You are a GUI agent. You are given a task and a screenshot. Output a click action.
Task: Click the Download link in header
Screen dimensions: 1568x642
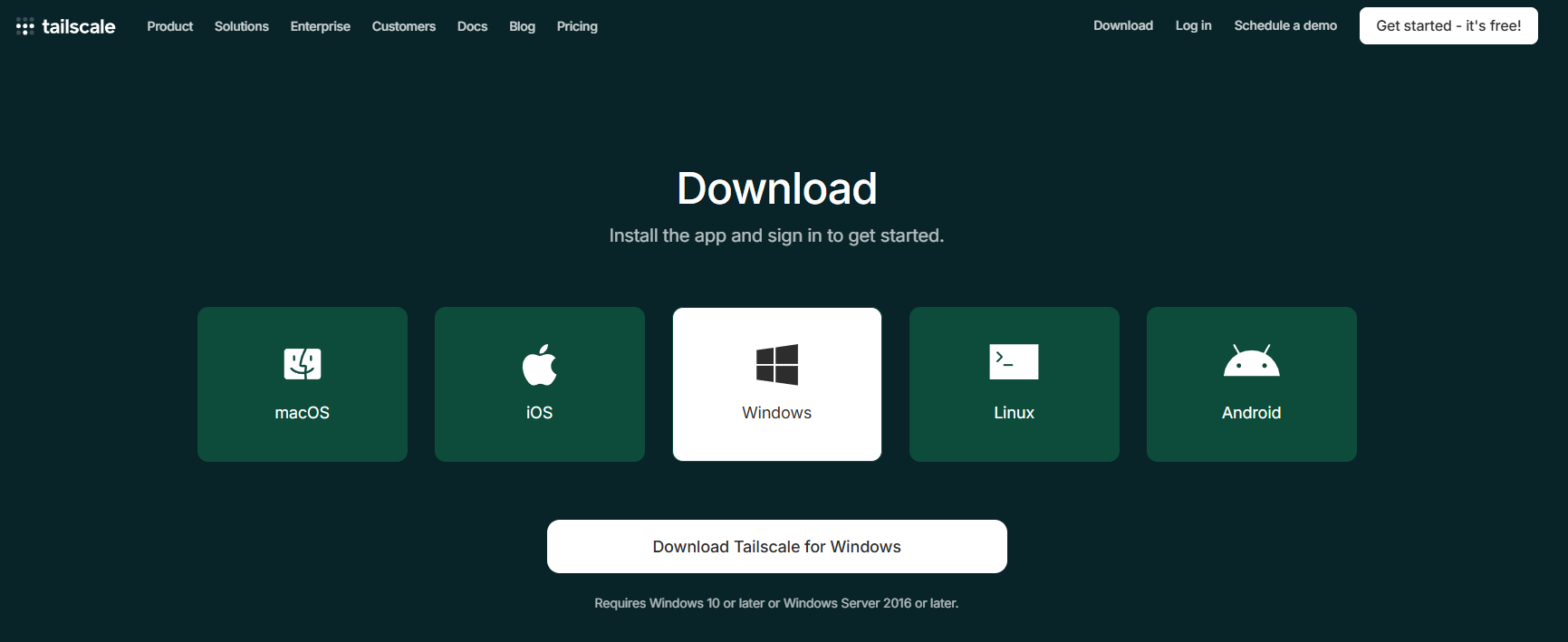pyautogui.click(x=1123, y=25)
